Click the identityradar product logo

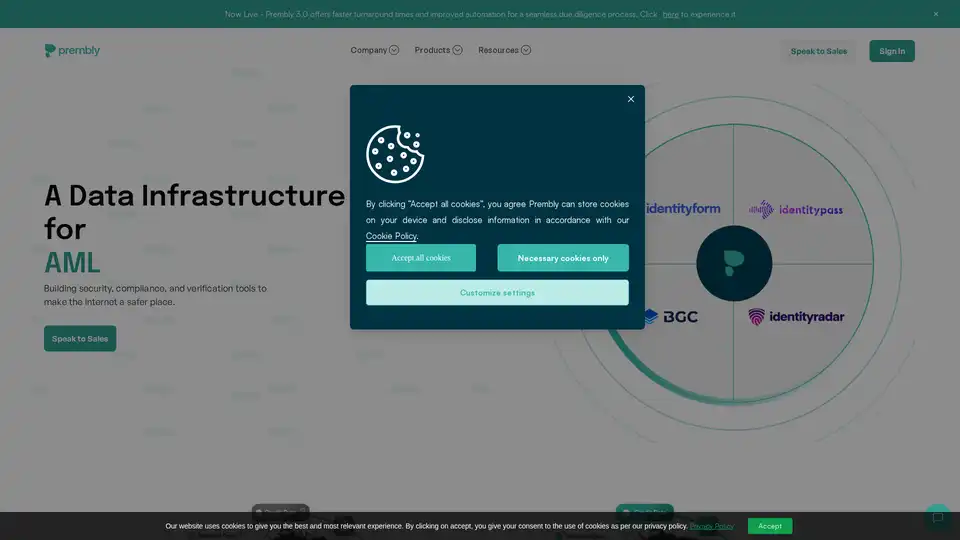pyautogui.click(x=796, y=317)
